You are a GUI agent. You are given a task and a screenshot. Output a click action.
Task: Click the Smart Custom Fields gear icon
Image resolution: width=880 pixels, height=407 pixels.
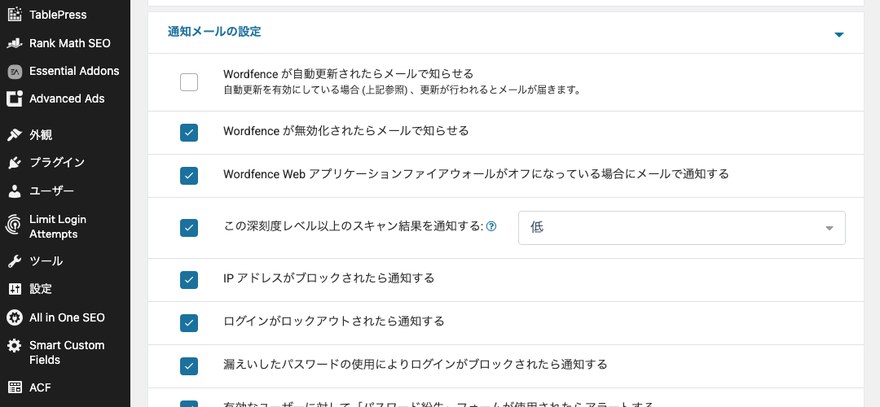(15, 345)
